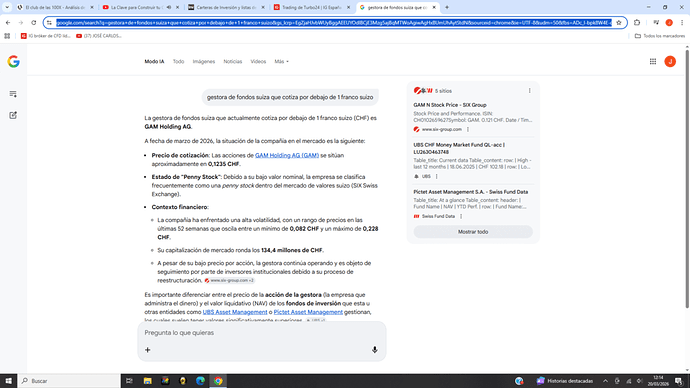Go forward to the next page
690x388 pixels.
coord(21,22)
